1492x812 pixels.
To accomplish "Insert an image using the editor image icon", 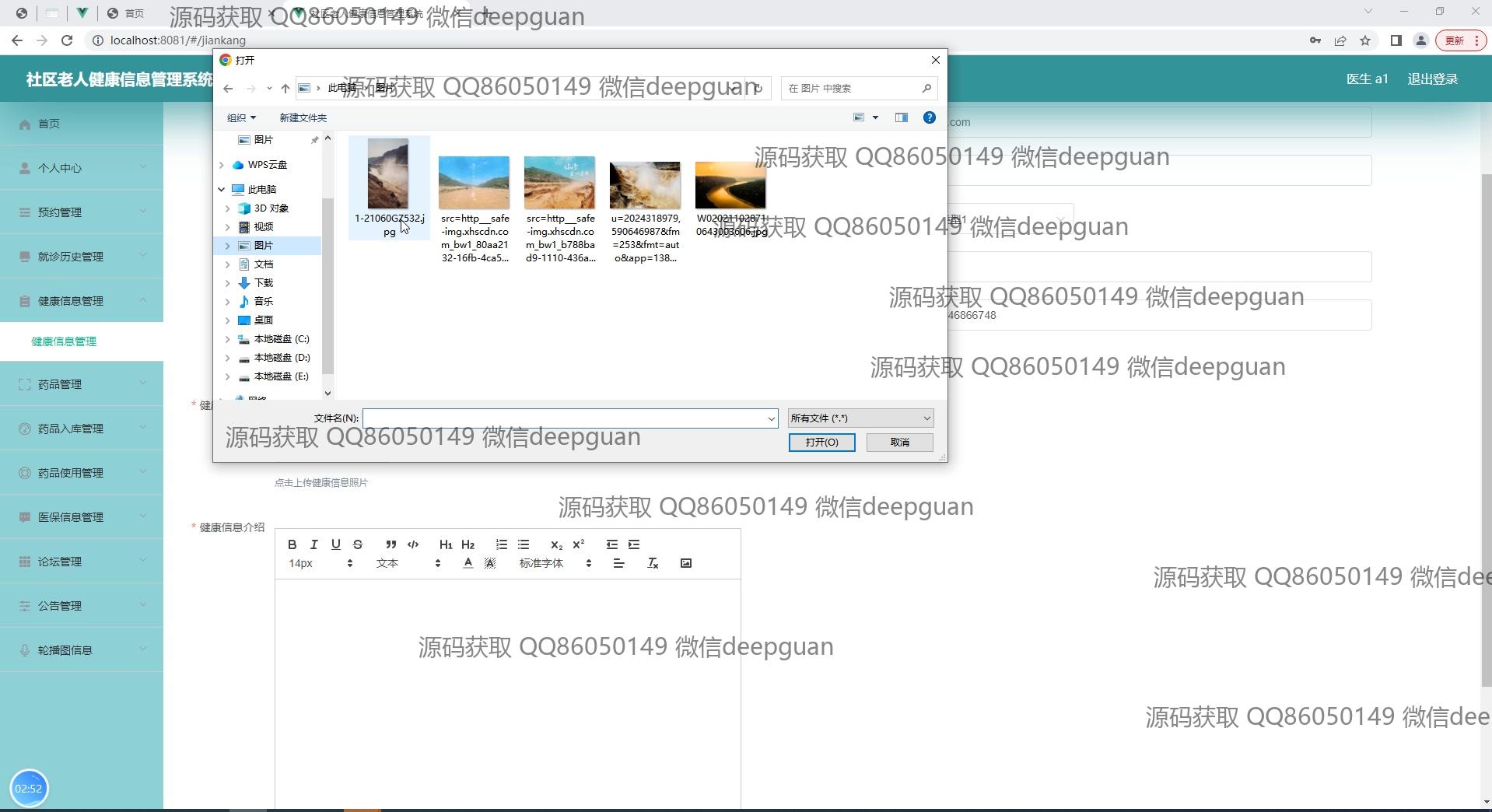I will (x=686, y=563).
